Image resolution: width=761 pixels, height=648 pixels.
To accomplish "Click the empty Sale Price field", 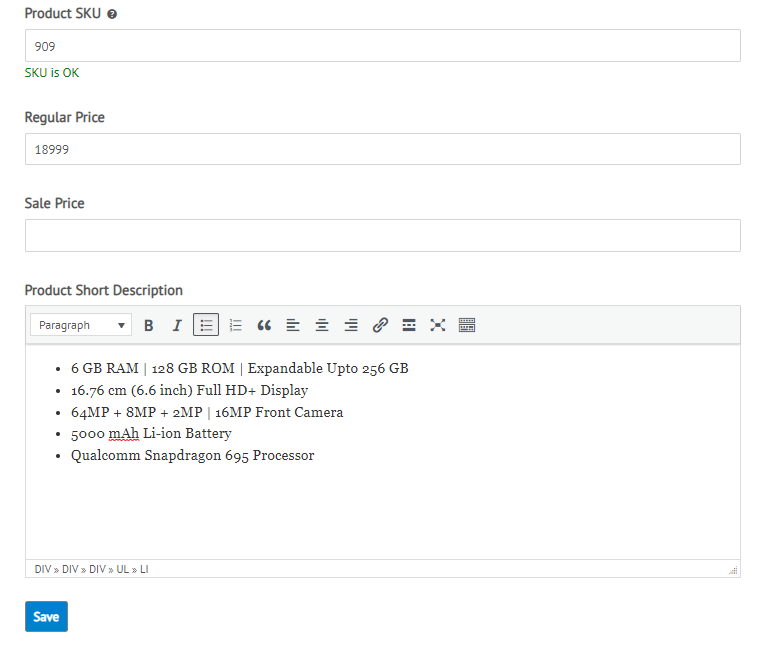I will [382, 236].
